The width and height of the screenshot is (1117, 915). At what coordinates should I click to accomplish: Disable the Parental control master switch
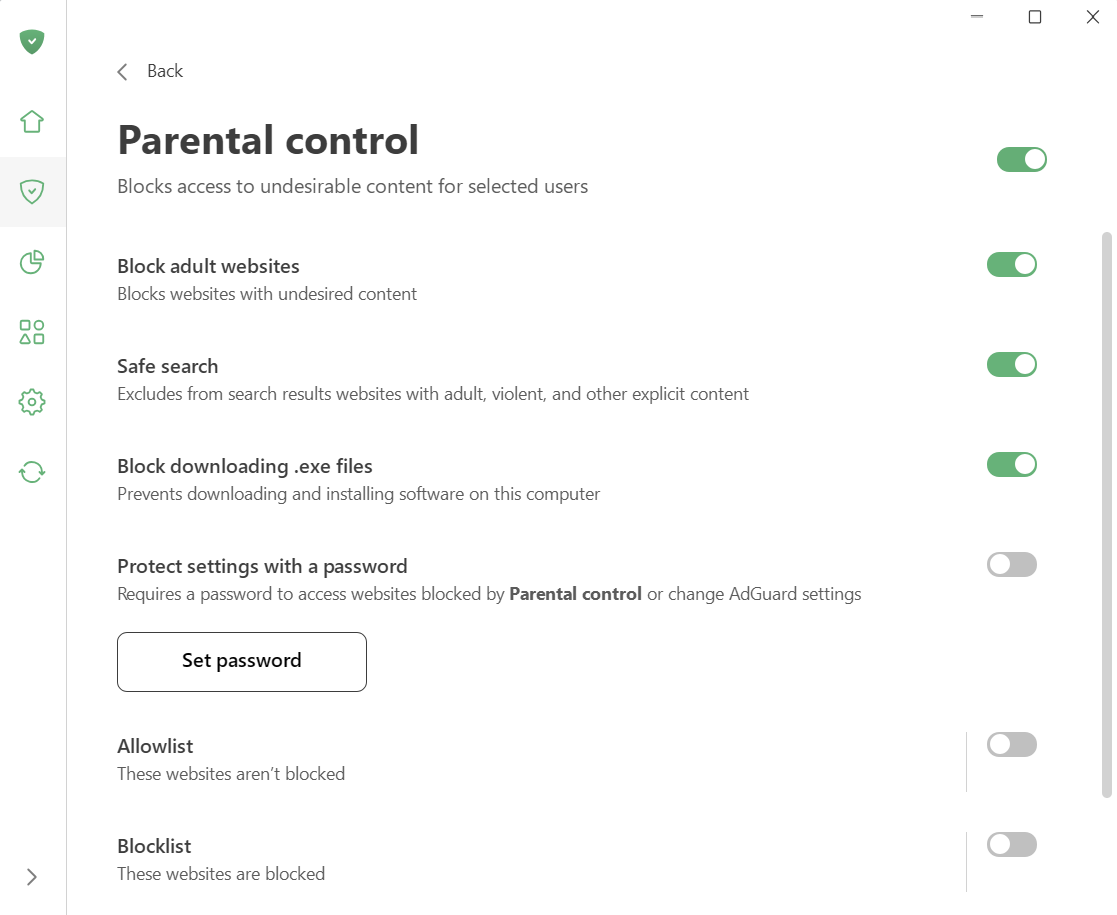pyautogui.click(x=1021, y=159)
